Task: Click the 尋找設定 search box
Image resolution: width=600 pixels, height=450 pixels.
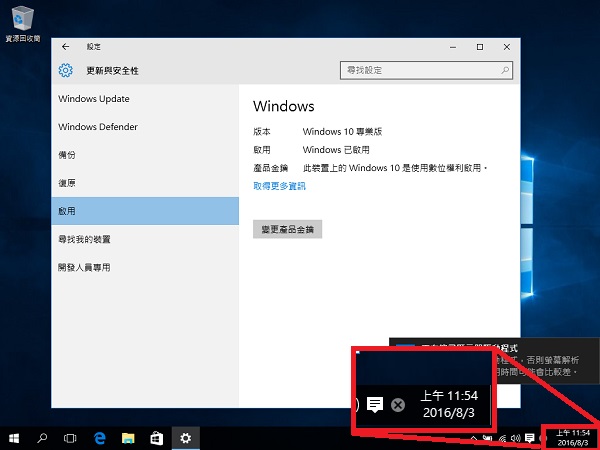Action: coord(426,70)
